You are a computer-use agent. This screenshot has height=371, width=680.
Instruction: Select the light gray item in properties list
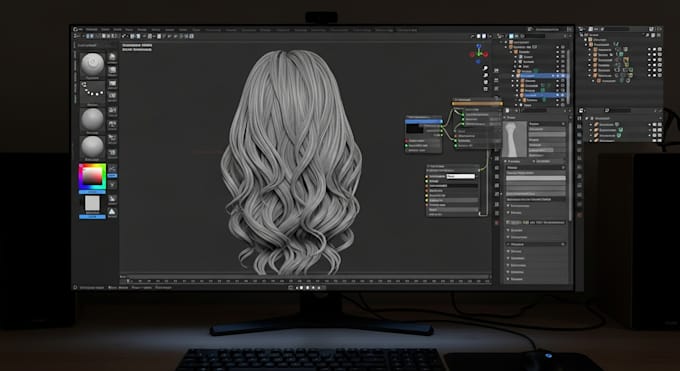click(x=536, y=178)
